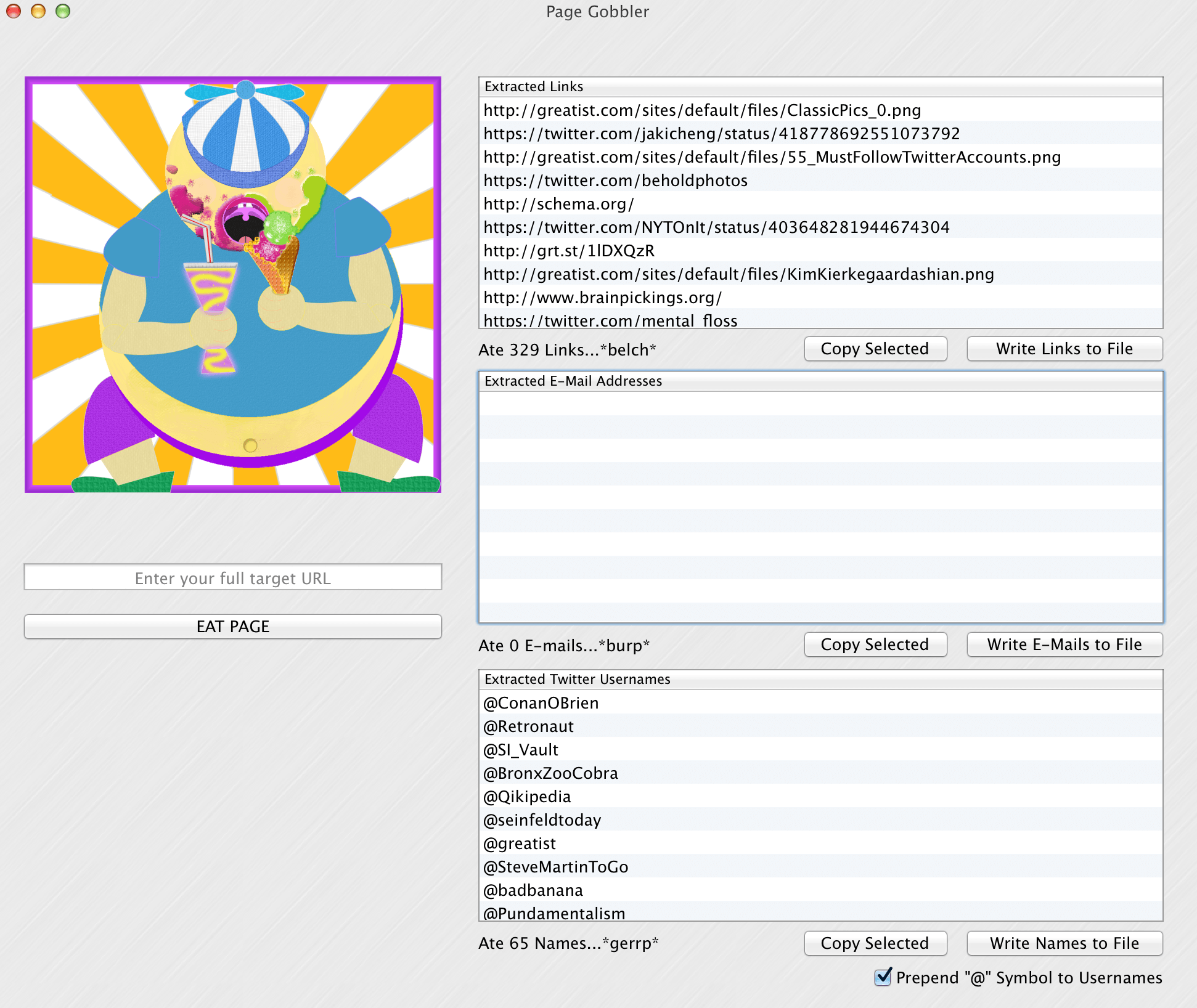Select the ClassicPics_0.png link entry
The image size is (1197, 1008).
tap(702, 110)
